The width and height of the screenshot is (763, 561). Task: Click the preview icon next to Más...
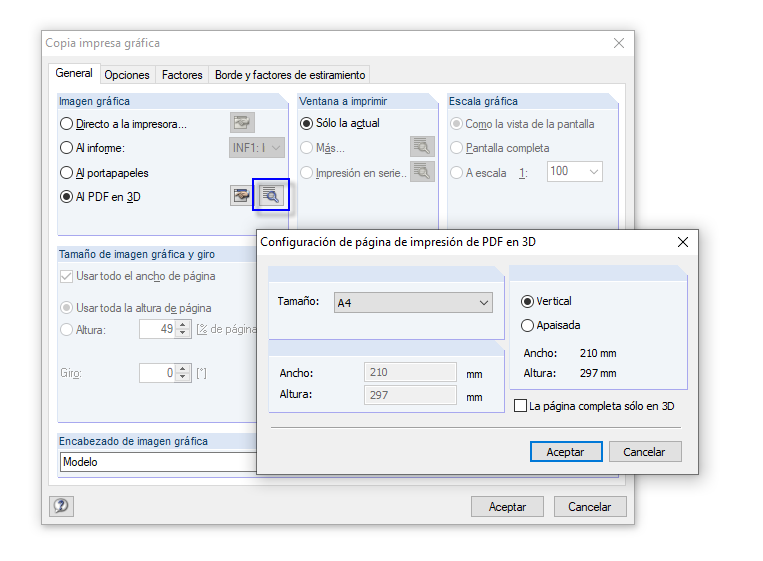(422, 146)
